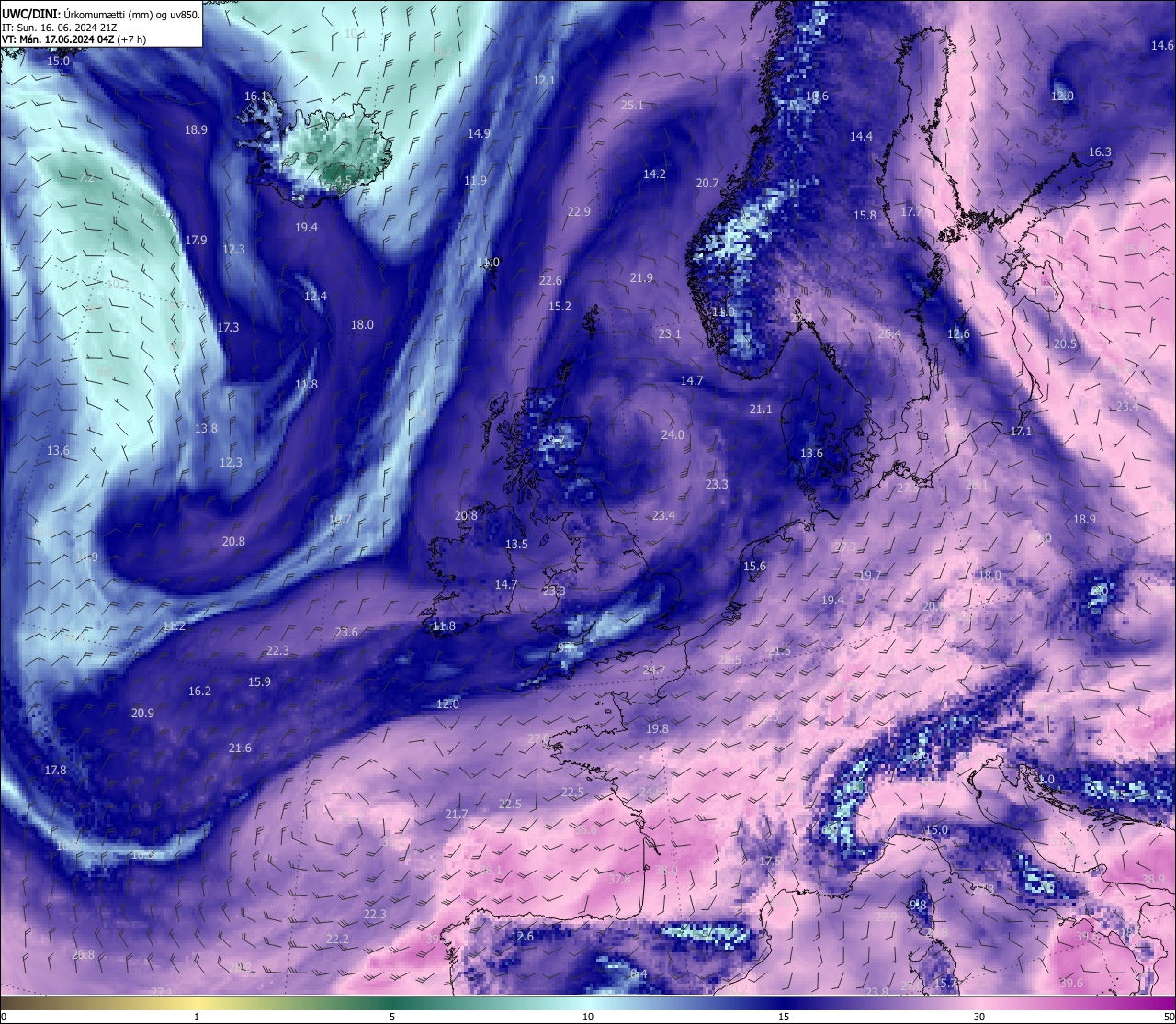Image resolution: width=1176 pixels, height=1024 pixels.
Task: Click the 50 label at the color scale end
Action: [1168, 1017]
